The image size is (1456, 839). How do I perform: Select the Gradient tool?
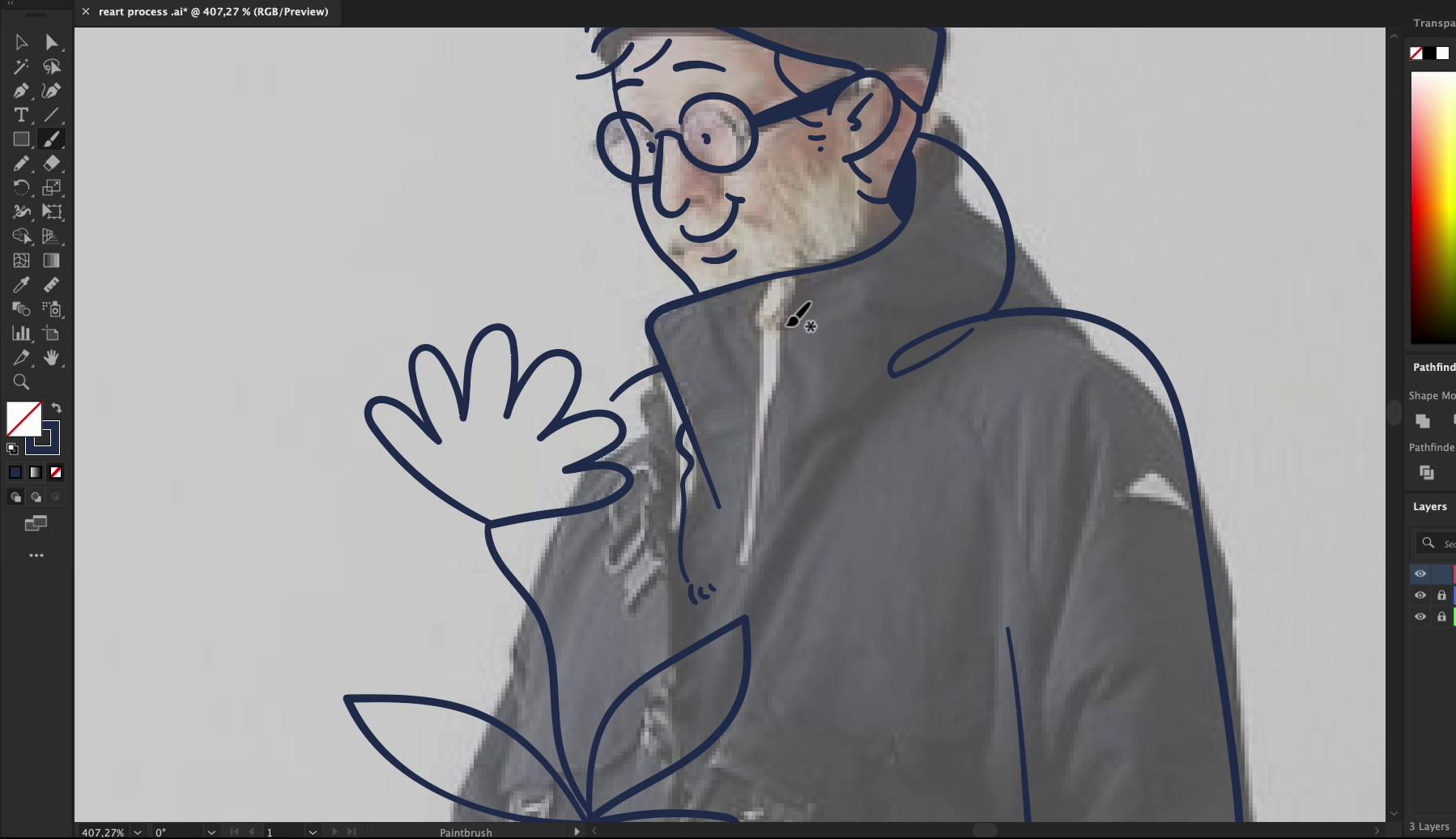(52, 261)
